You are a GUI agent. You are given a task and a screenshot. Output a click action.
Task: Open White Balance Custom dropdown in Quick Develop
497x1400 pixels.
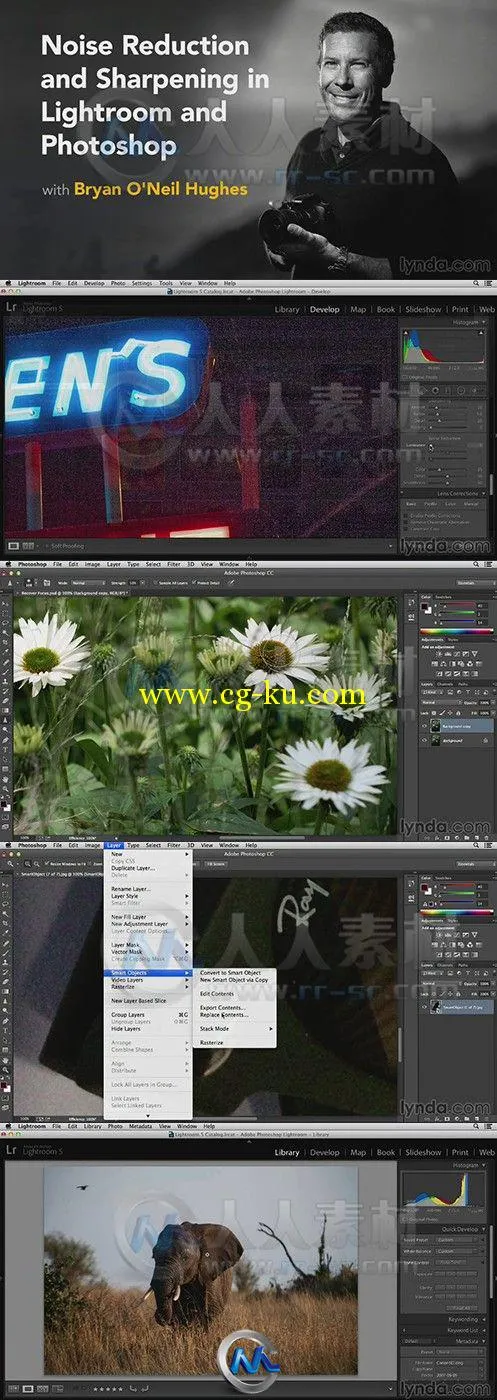(456, 1251)
